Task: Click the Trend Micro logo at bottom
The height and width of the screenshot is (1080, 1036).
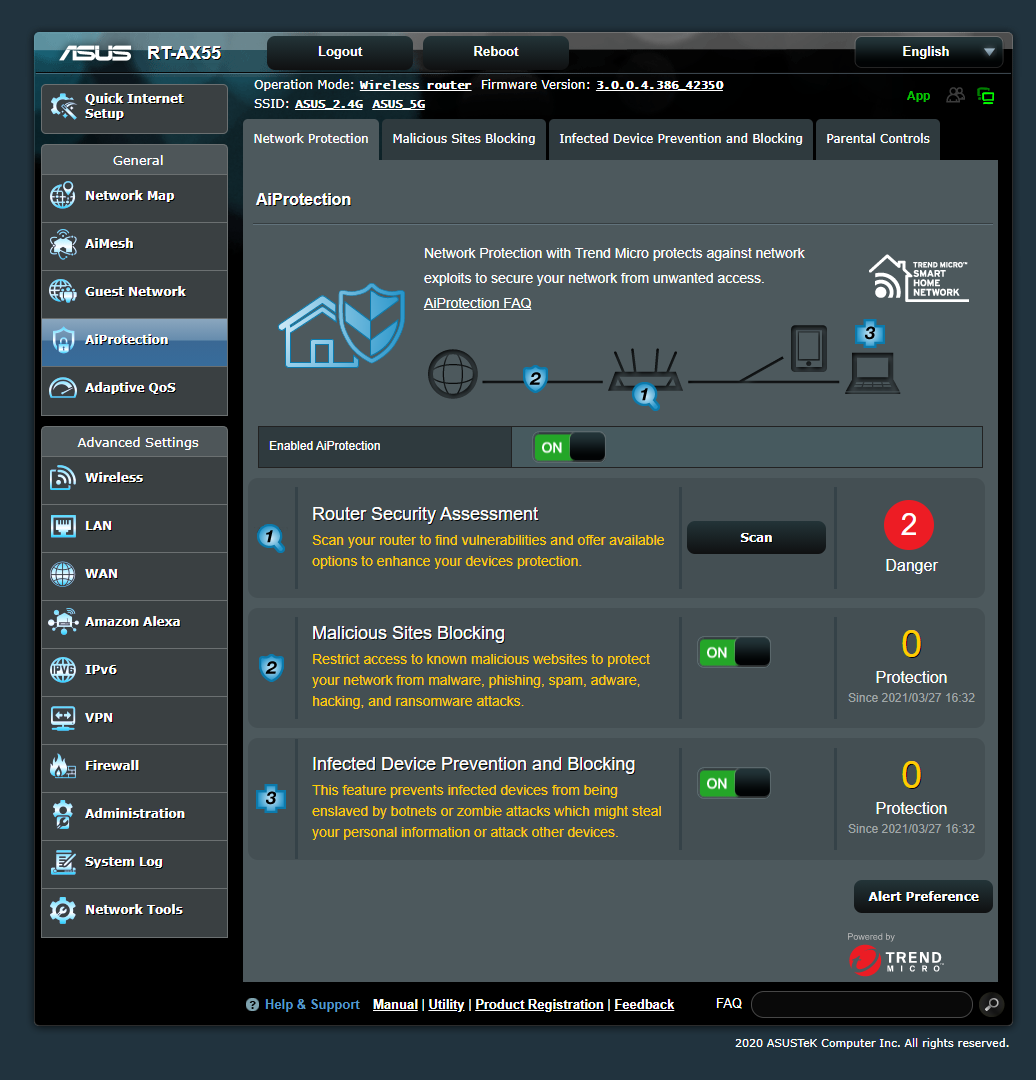Action: coord(895,960)
